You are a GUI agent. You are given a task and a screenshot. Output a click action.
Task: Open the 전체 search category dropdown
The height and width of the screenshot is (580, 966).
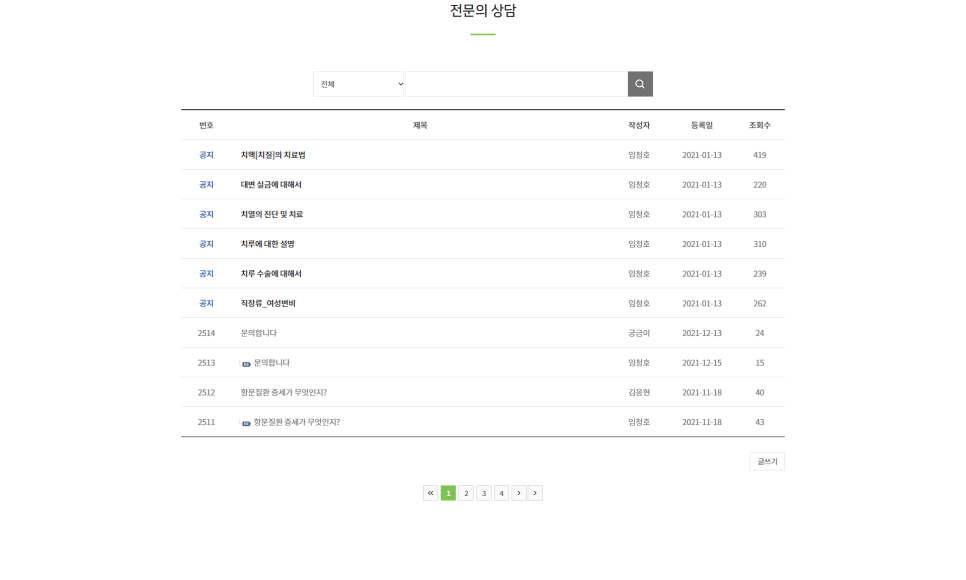pos(359,84)
